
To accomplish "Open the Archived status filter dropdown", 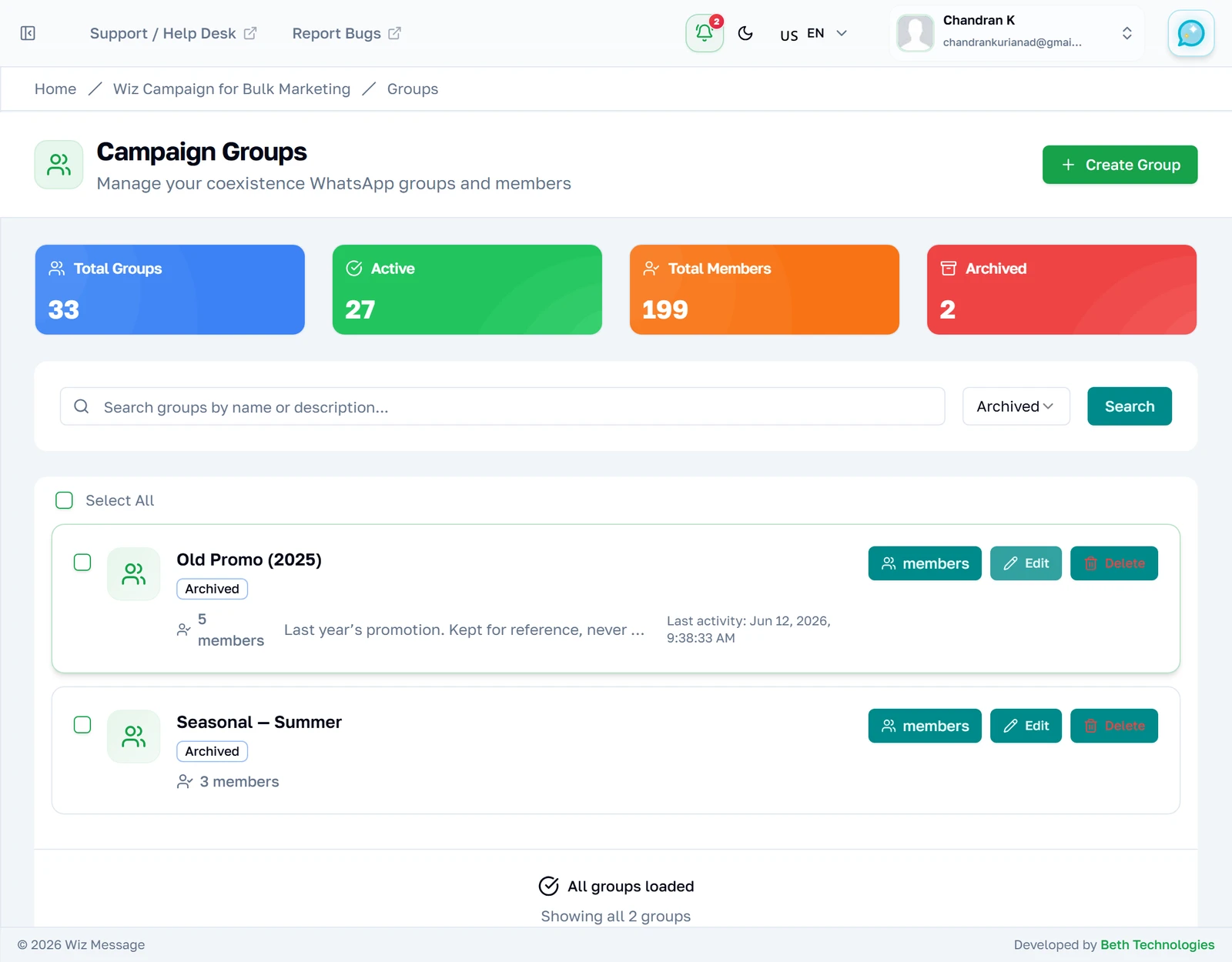I will [x=1016, y=406].
